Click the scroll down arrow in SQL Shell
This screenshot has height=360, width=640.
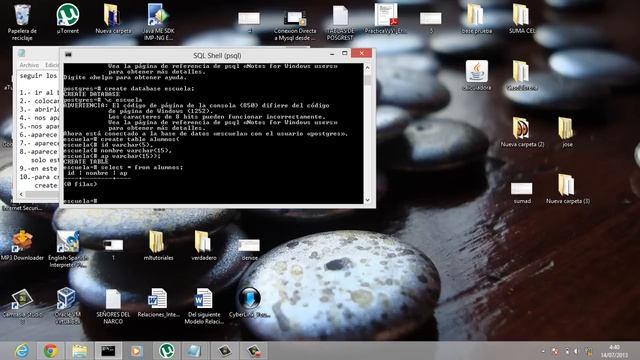pyautogui.click(x=368, y=200)
